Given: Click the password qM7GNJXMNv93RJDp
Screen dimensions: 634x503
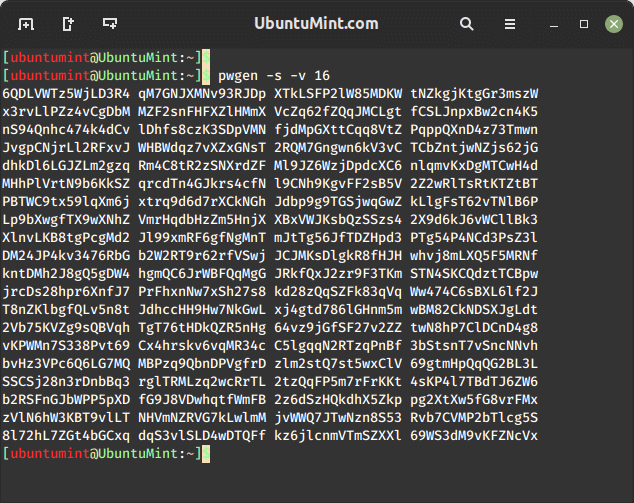Looking at the screenshot, I should coord(202,94).
